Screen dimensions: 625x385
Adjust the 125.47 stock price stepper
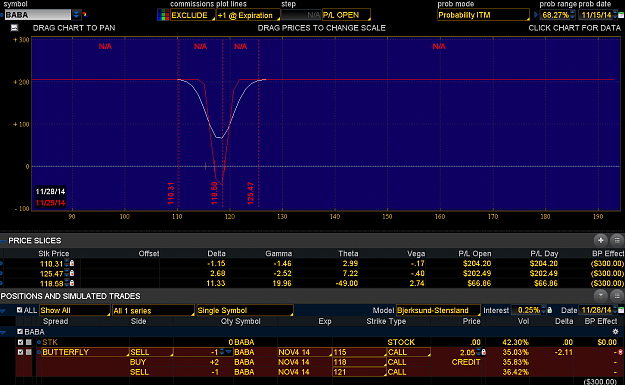67,273
